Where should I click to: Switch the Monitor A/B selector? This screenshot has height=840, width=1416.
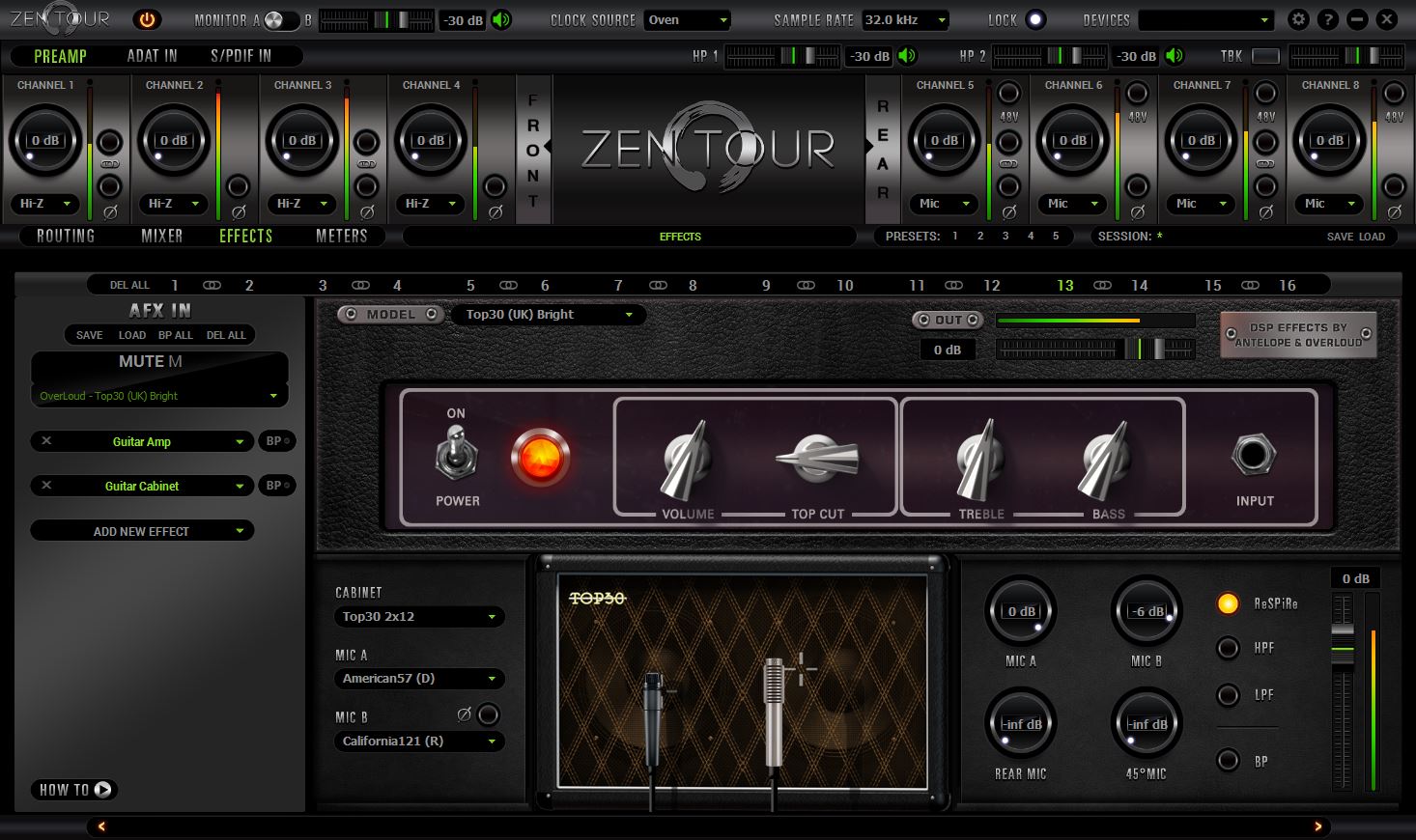281,20
